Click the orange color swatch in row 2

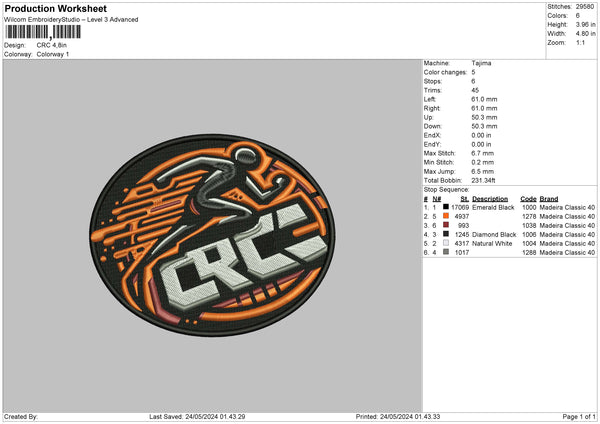point(446,216)
